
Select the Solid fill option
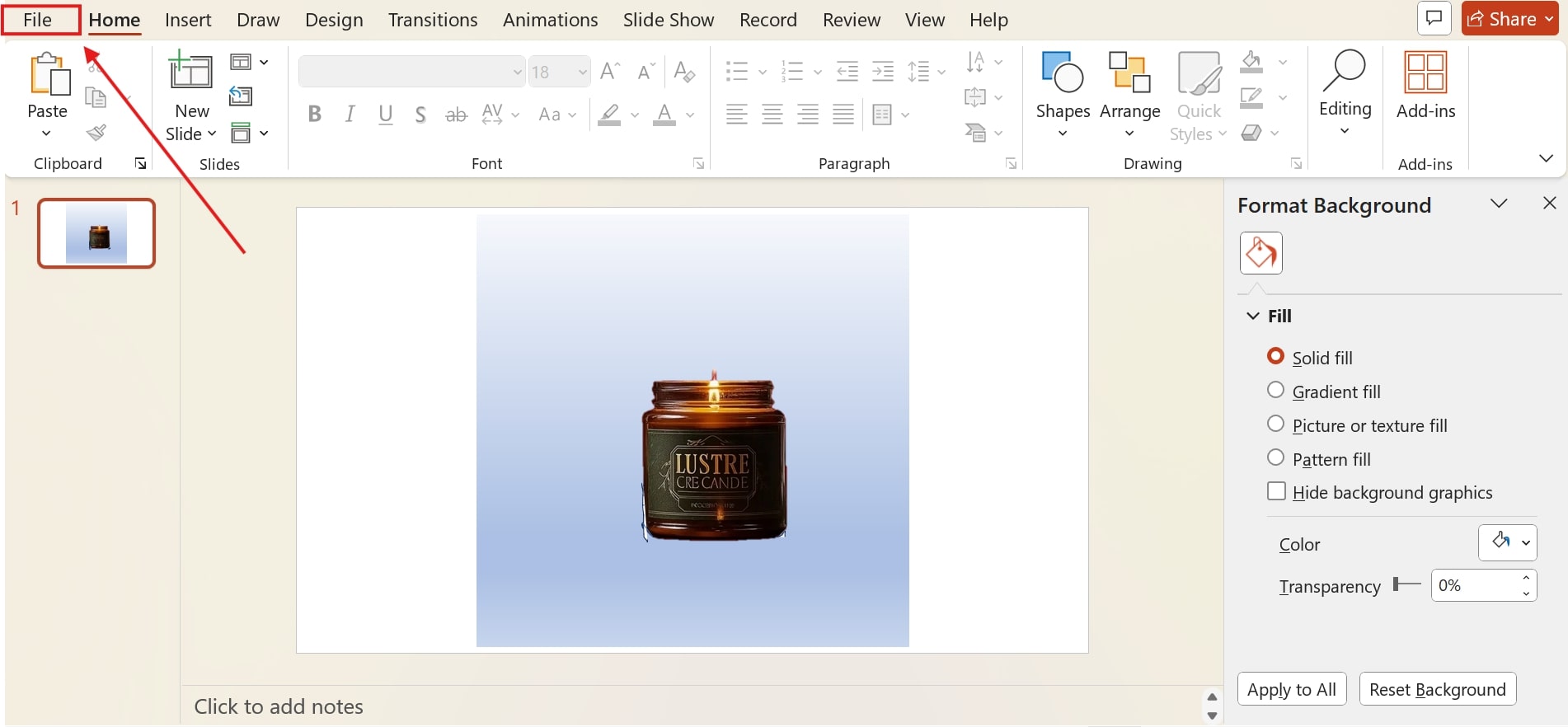pyautogui.click(x=1275, y=356)
